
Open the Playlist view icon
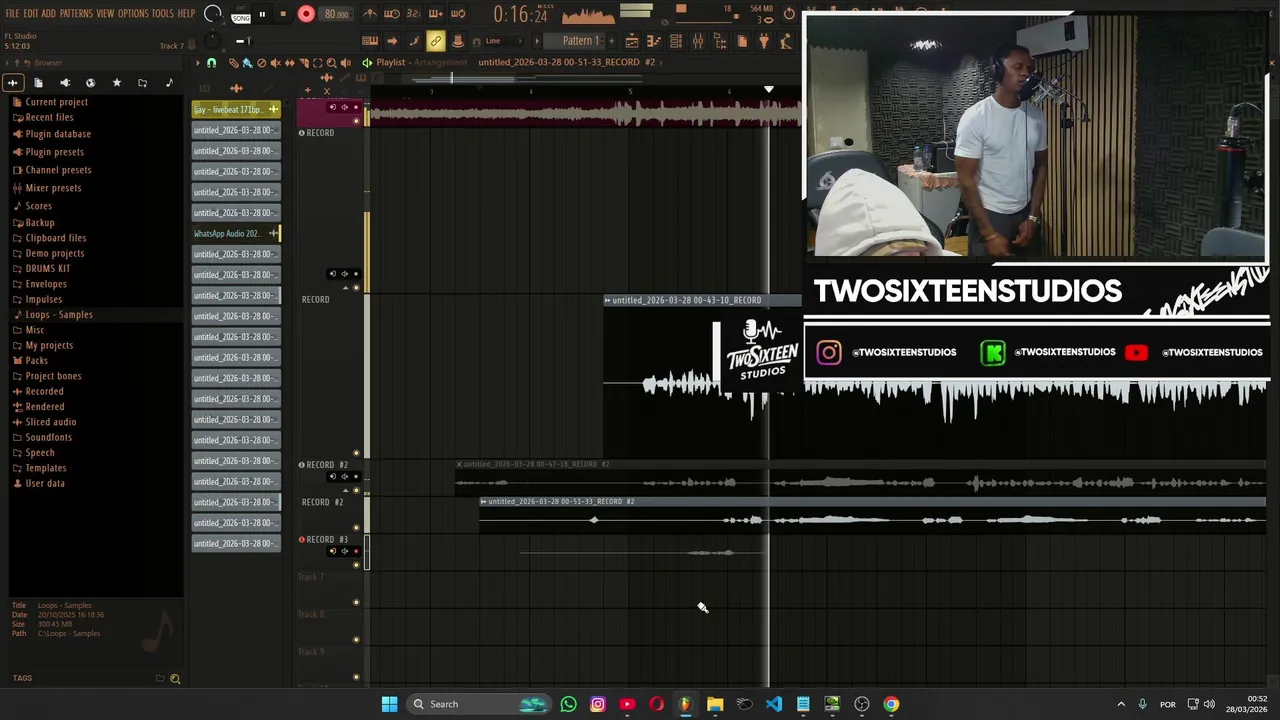[x=632, y=41]
